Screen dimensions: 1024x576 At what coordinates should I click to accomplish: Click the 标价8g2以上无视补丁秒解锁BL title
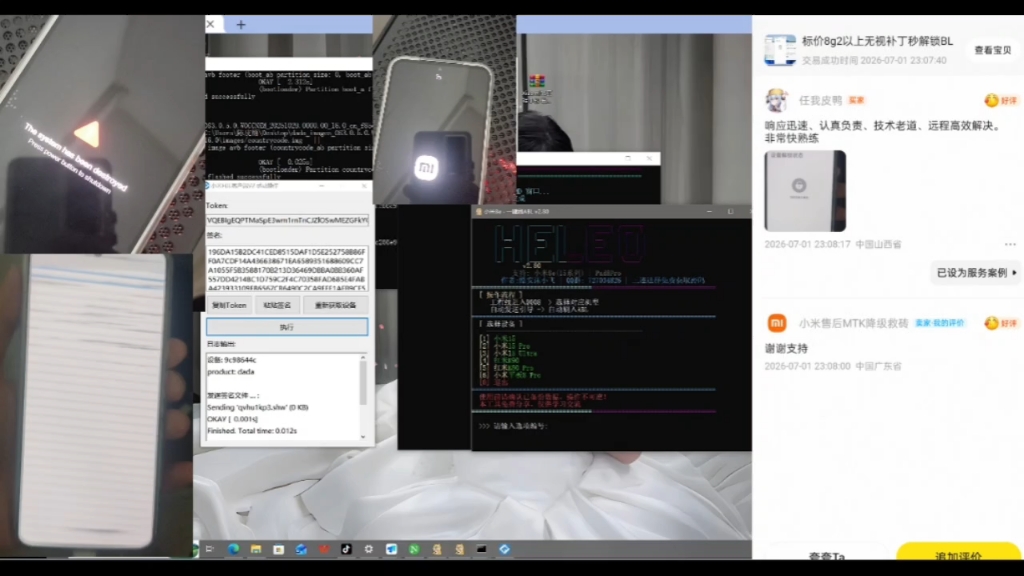click(877, 41)
